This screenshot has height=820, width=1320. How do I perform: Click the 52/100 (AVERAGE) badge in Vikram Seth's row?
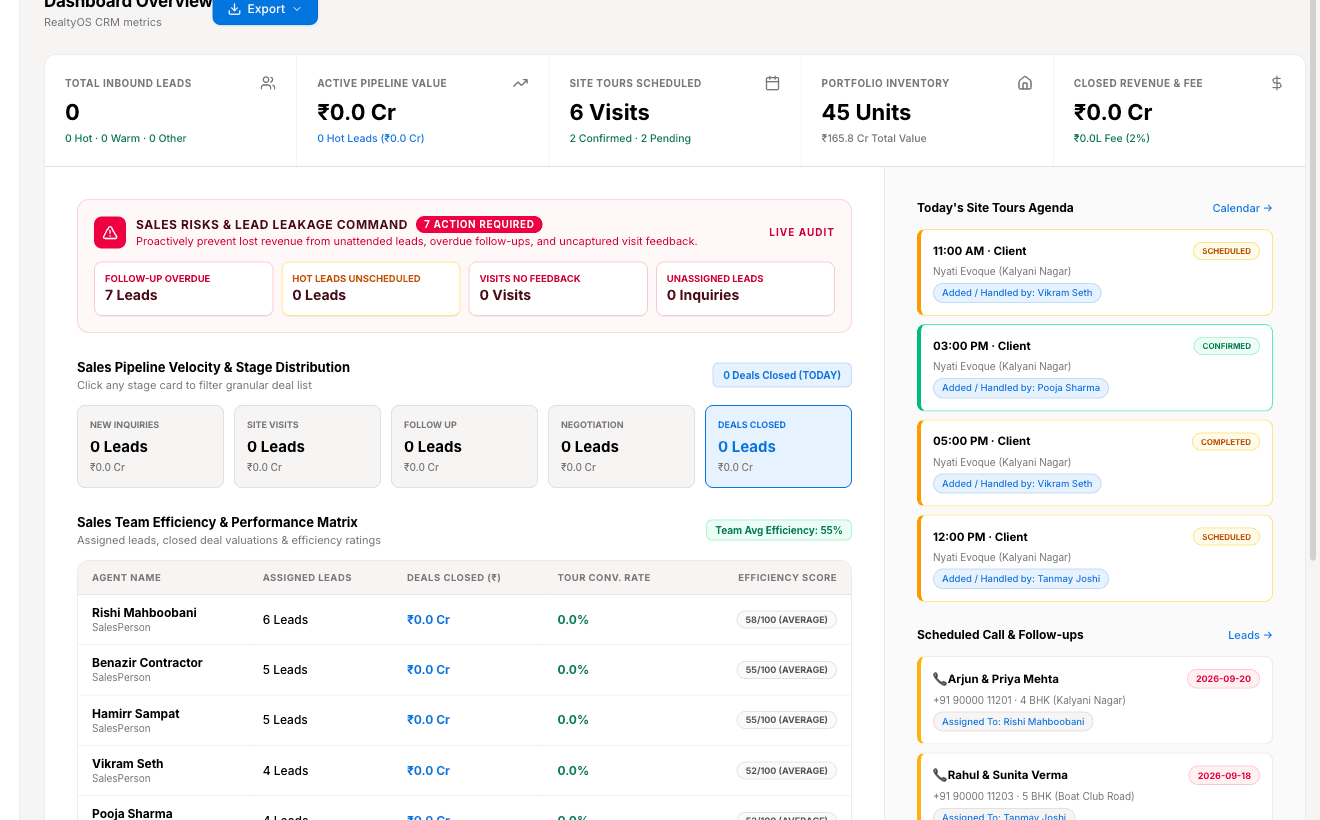787,771
